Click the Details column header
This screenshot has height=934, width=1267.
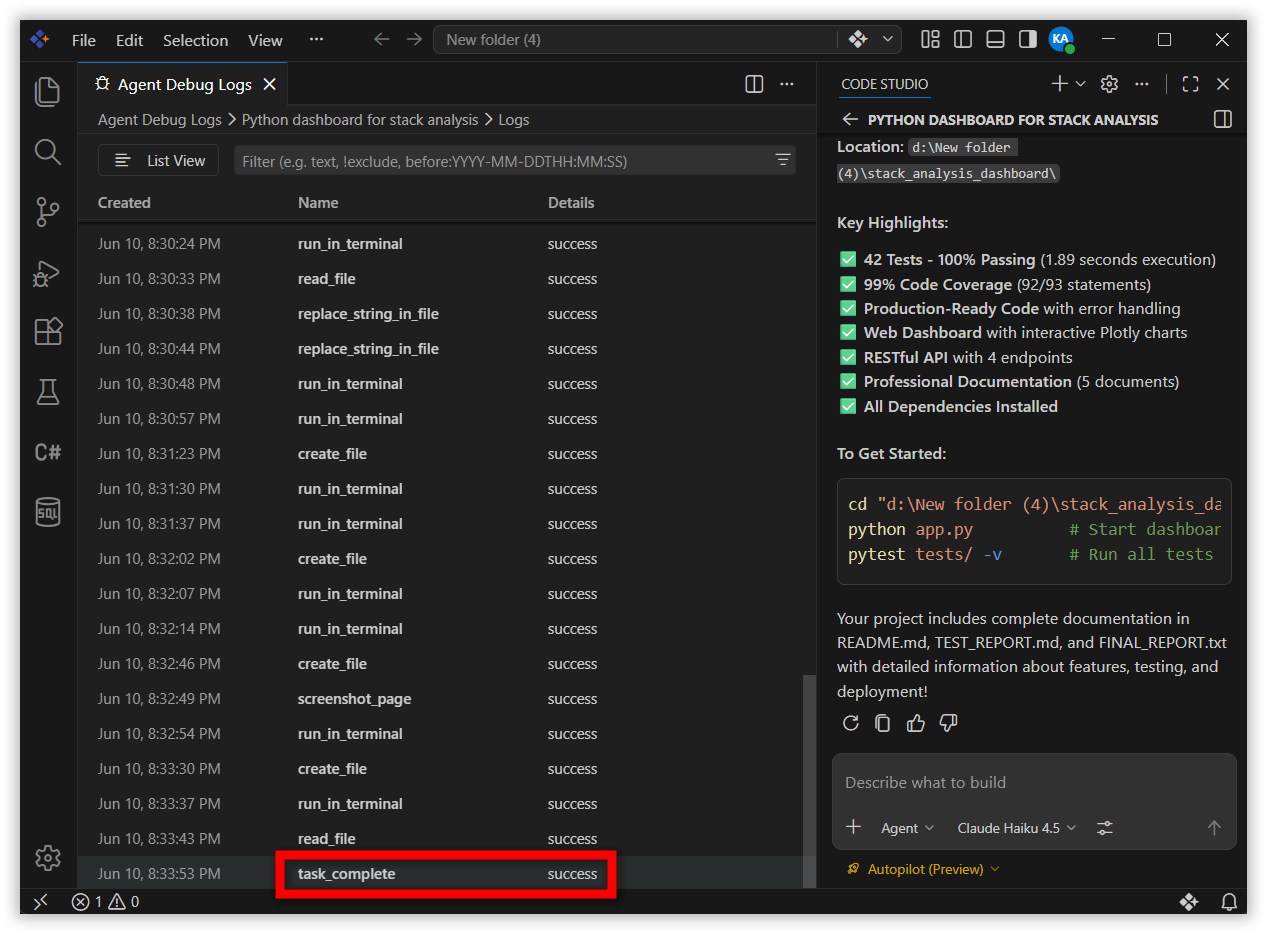tap(571, 202)
